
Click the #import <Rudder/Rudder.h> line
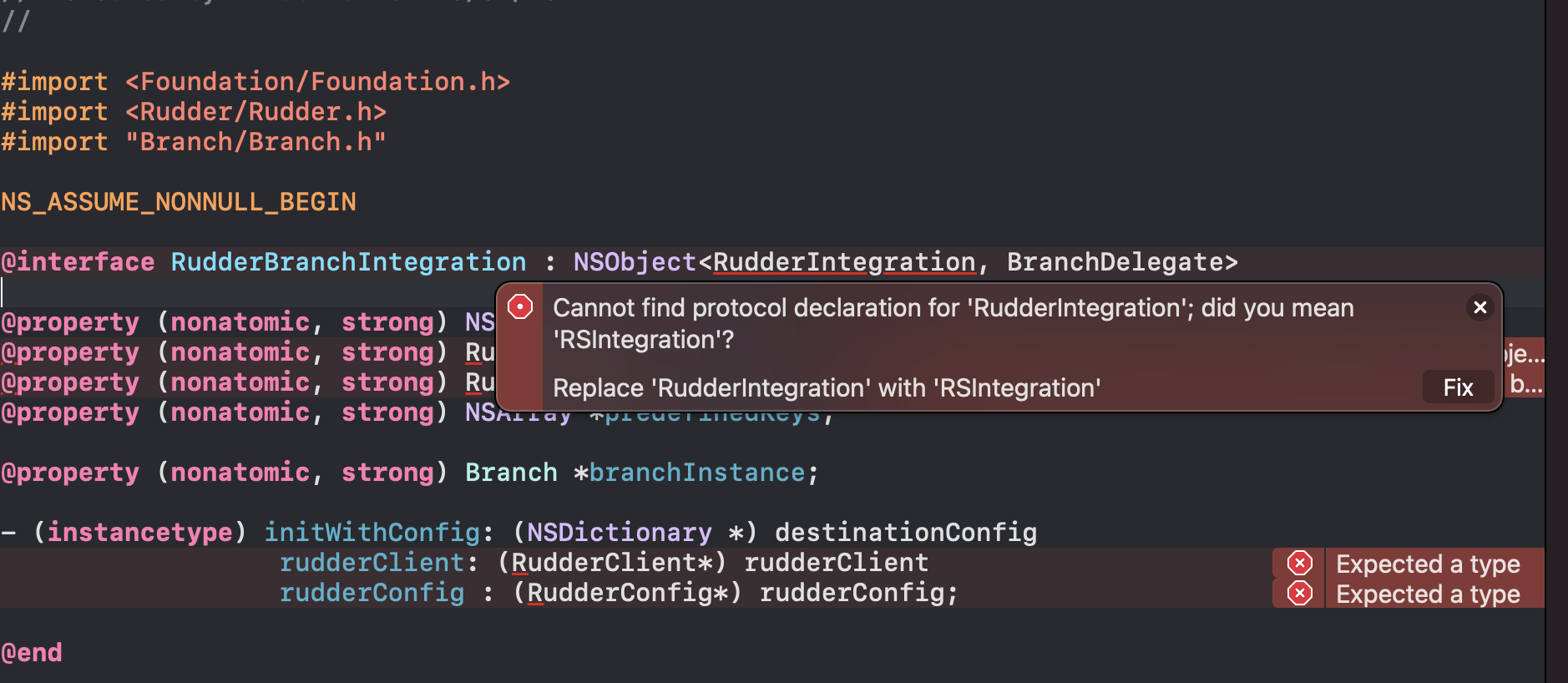193,111
